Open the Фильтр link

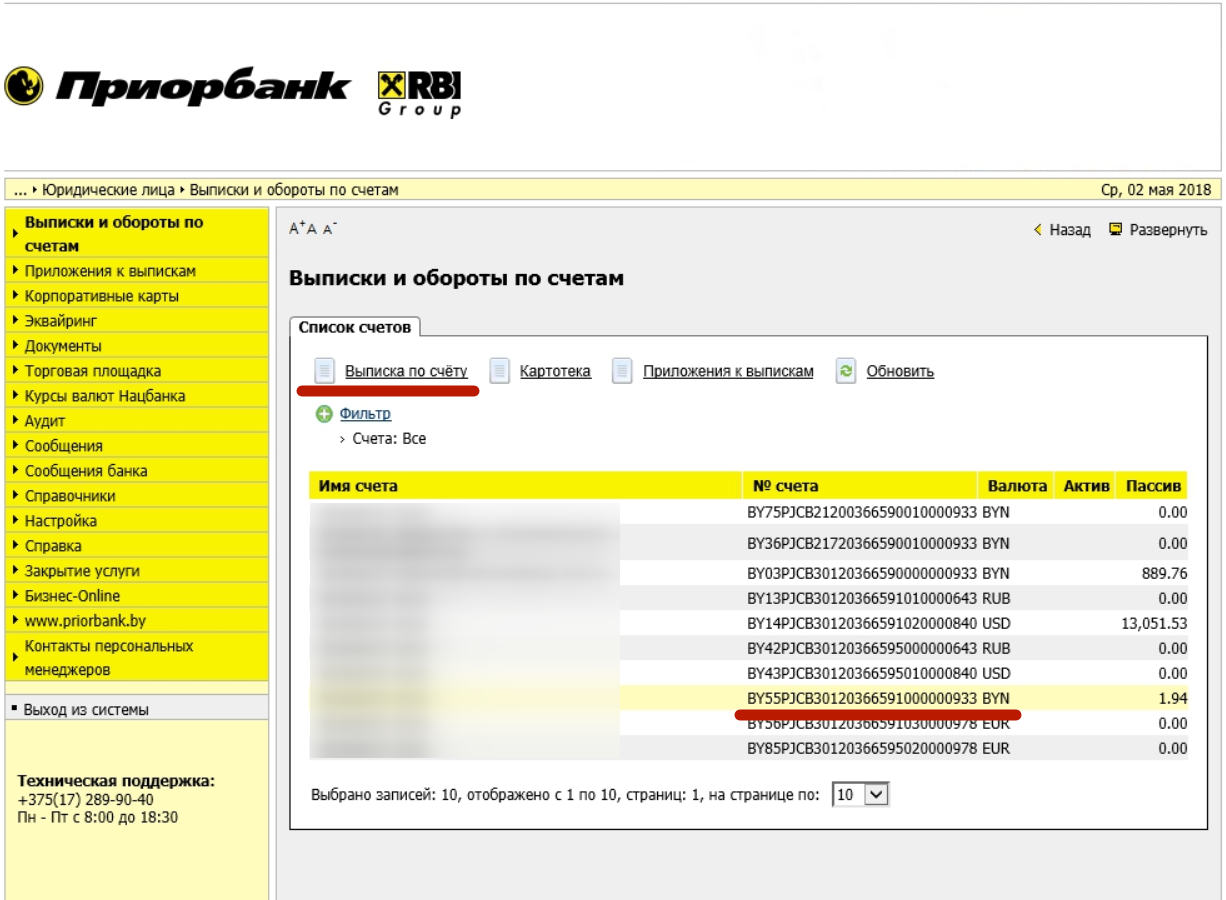[365, 414]
